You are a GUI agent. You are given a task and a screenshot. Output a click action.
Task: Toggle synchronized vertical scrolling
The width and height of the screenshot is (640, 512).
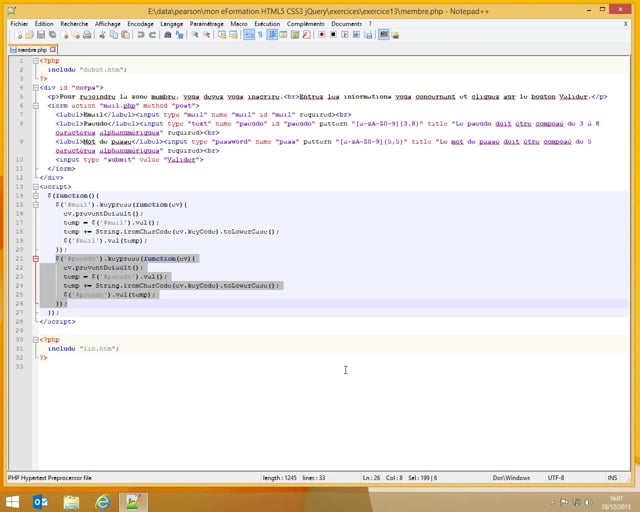(x=222, y=35)
